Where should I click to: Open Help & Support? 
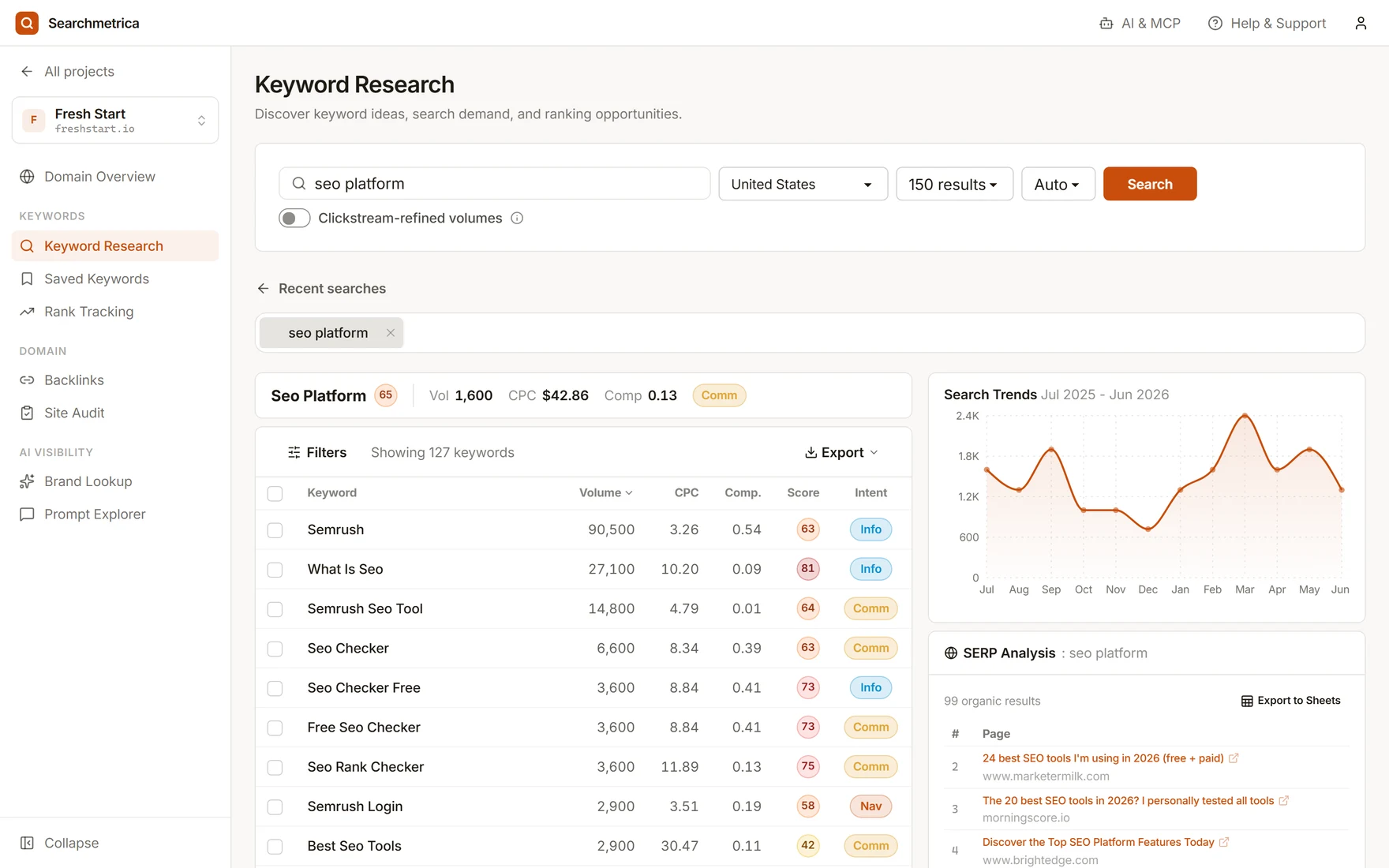1267,24
